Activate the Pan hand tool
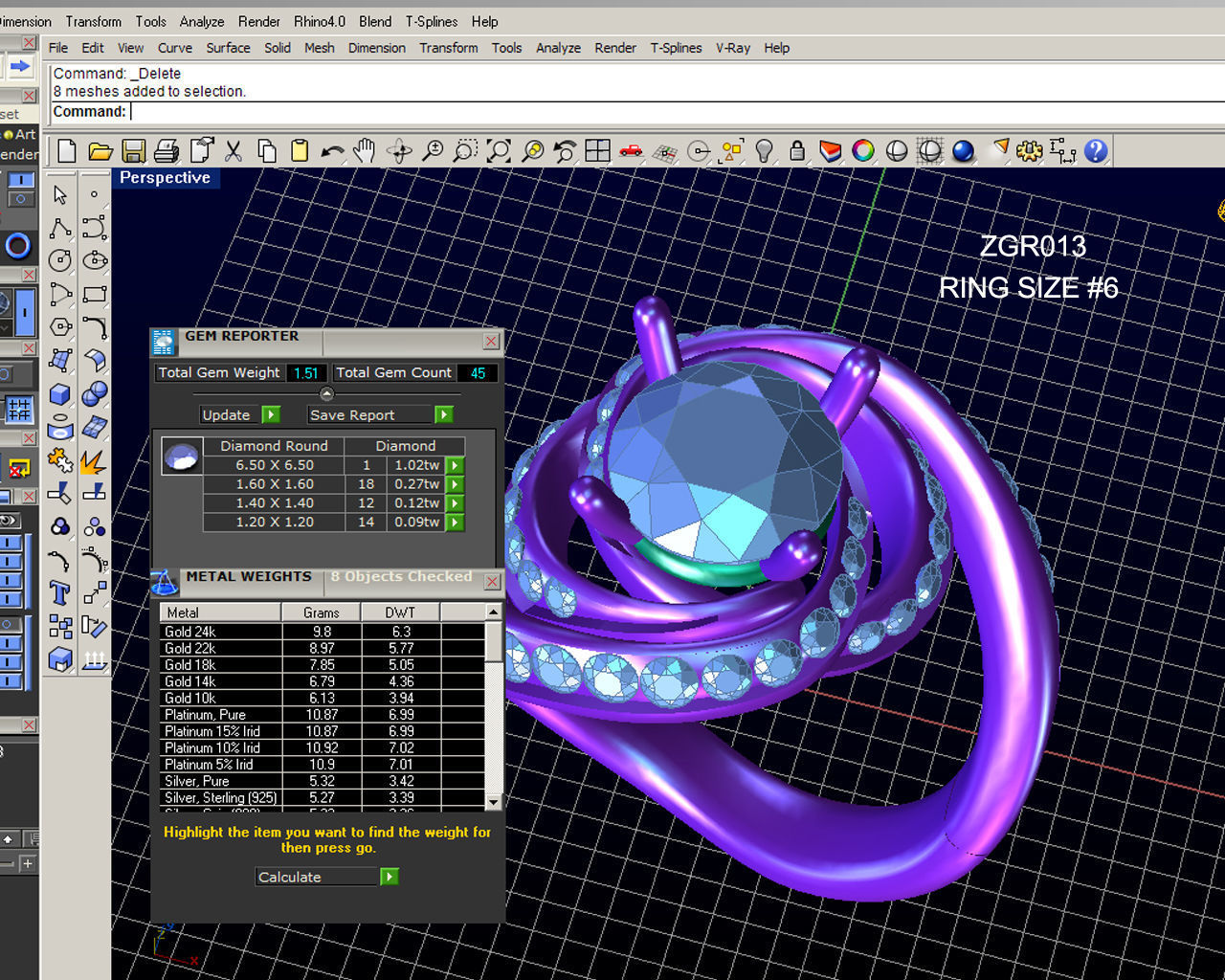This screenshot has width=1225, height=980. [x=365, y=150]
